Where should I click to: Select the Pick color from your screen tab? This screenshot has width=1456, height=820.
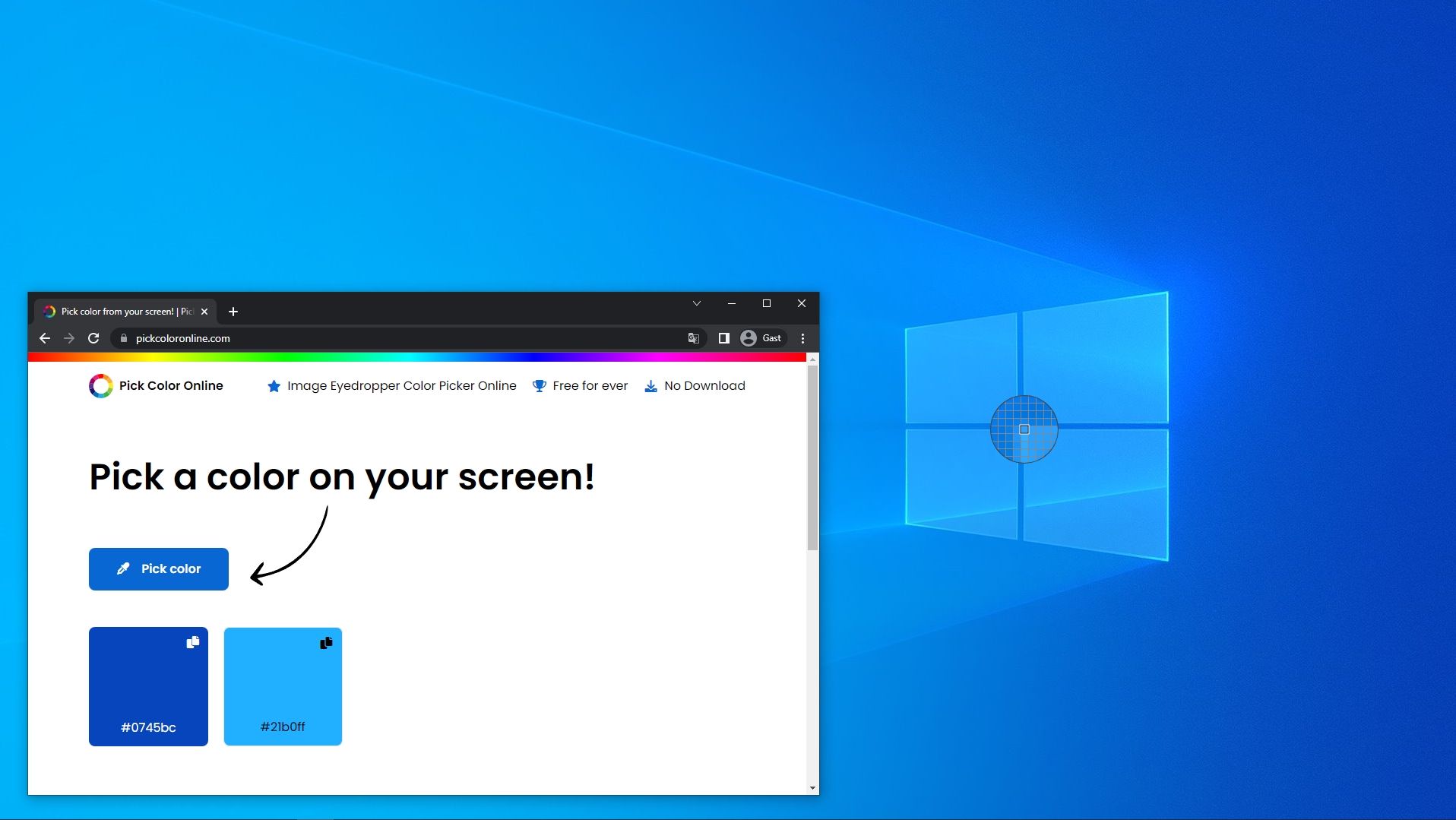point(118,312)
